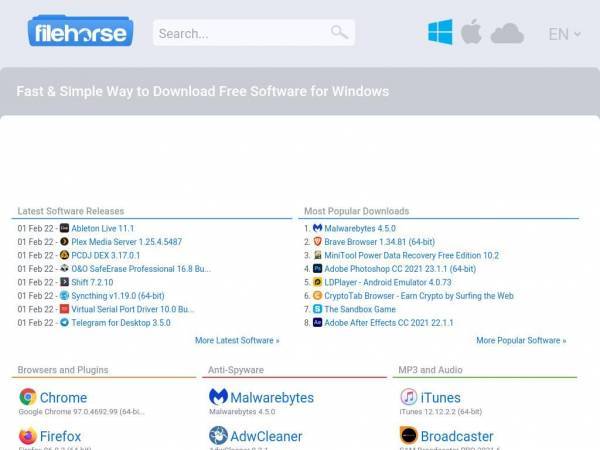The image size is (600, 450).
Task: Click the magnifying glass search icon
Action: (x=339, y=32)
